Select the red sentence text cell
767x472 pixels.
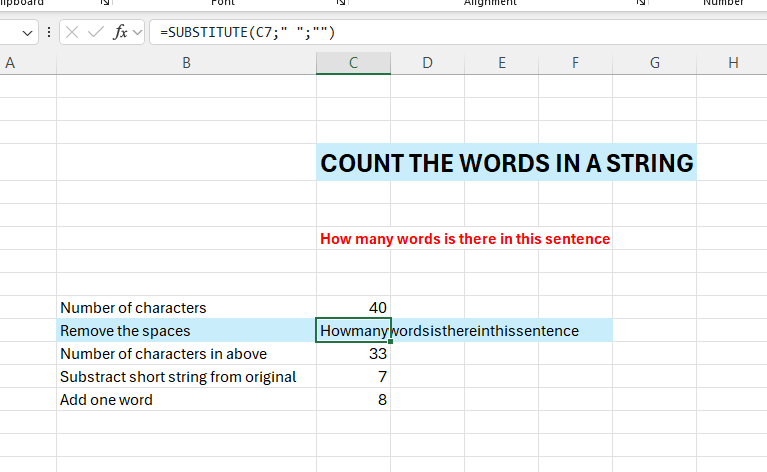(465, 239)
